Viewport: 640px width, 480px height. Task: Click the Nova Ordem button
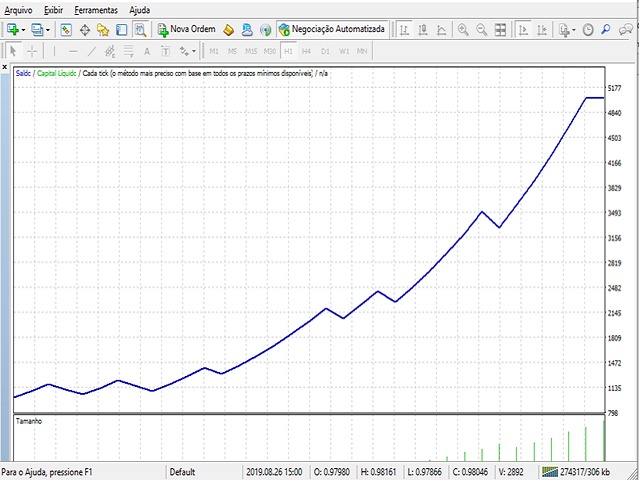tap(186, 29)
